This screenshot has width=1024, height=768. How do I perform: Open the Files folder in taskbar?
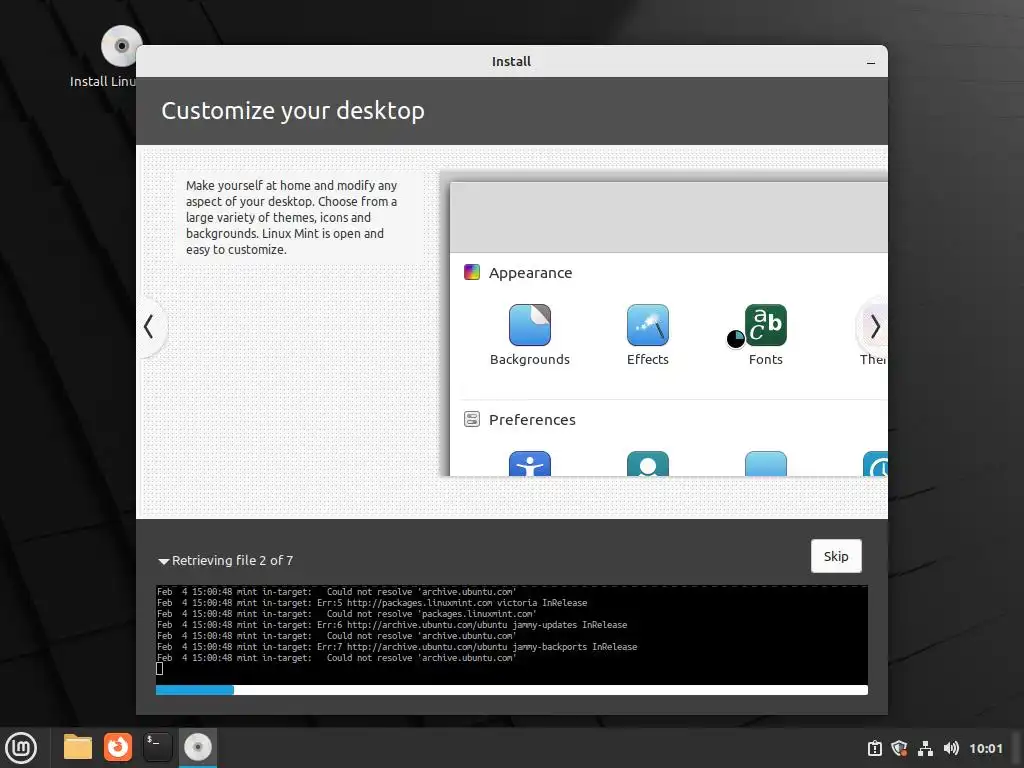point(78,747)
